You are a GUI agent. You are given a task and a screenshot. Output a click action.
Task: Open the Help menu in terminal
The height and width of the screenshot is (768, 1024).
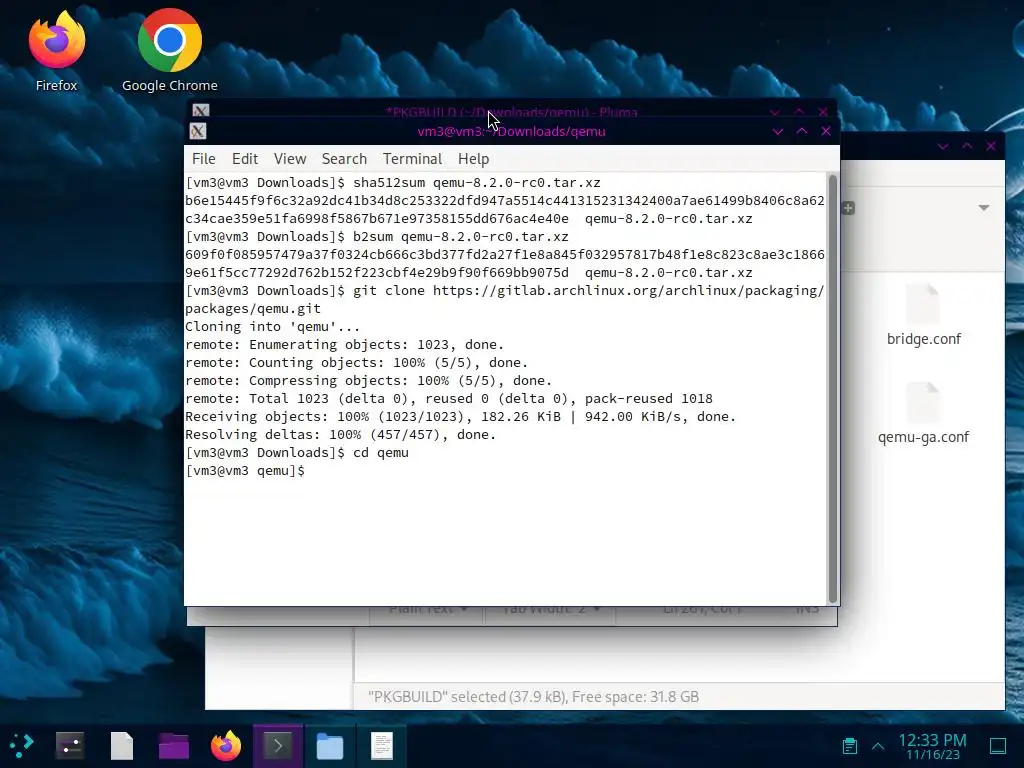pyautogui.click(x=473, y=159)
